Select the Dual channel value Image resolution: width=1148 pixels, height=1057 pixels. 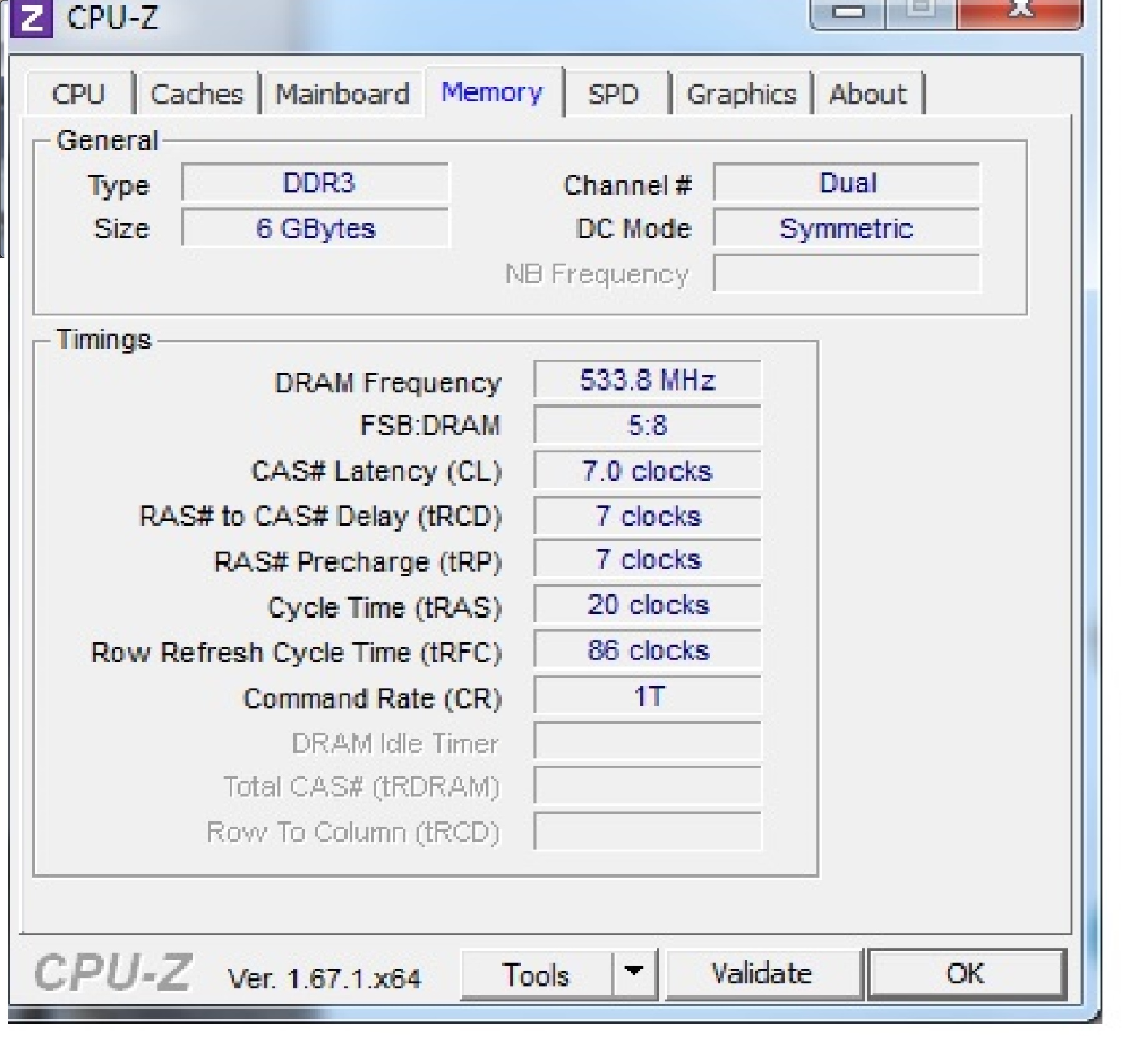847,182
